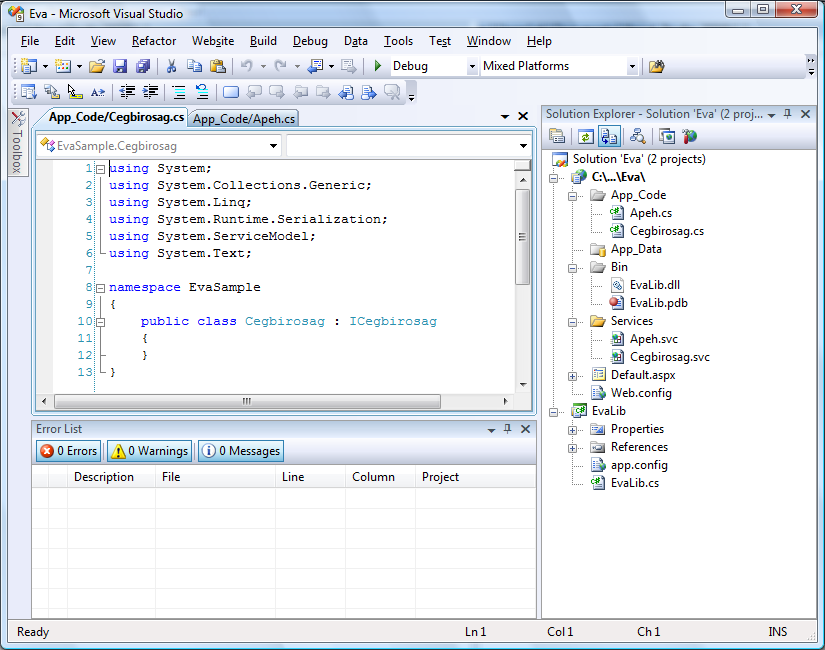Click the Display Parameter Info icon
825x650 pixels.
tap(52, 92)
